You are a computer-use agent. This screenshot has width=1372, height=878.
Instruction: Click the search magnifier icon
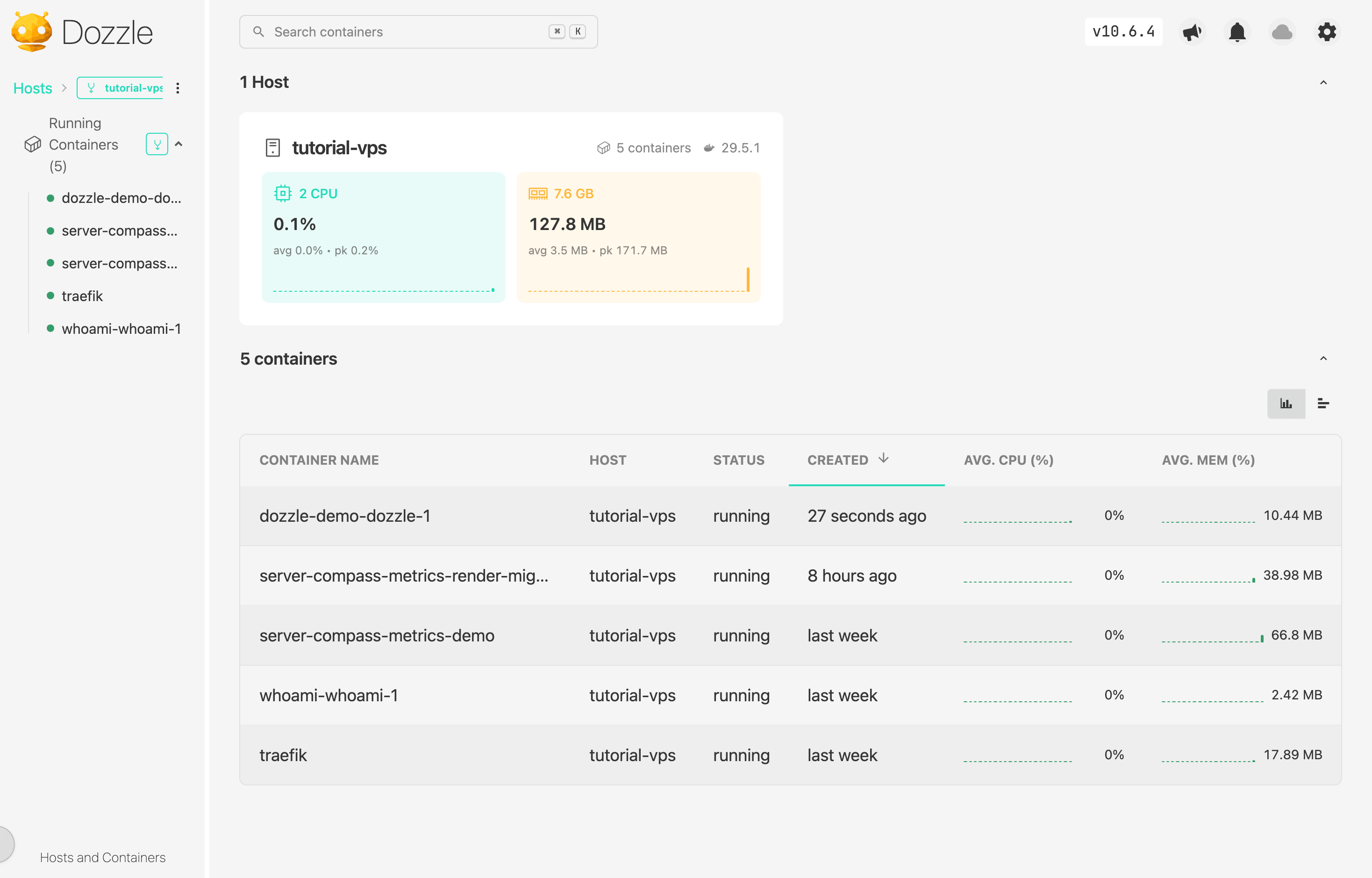click(259, 32)
